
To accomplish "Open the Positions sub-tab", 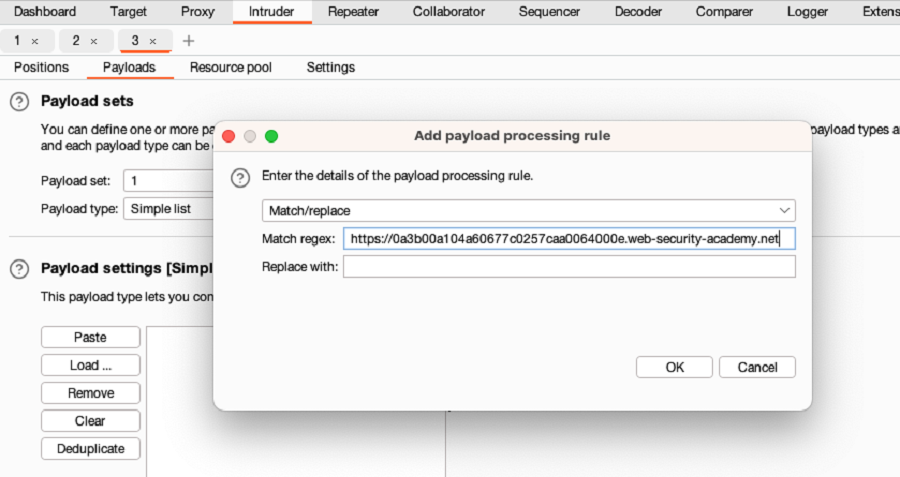I will pos(41,67).
